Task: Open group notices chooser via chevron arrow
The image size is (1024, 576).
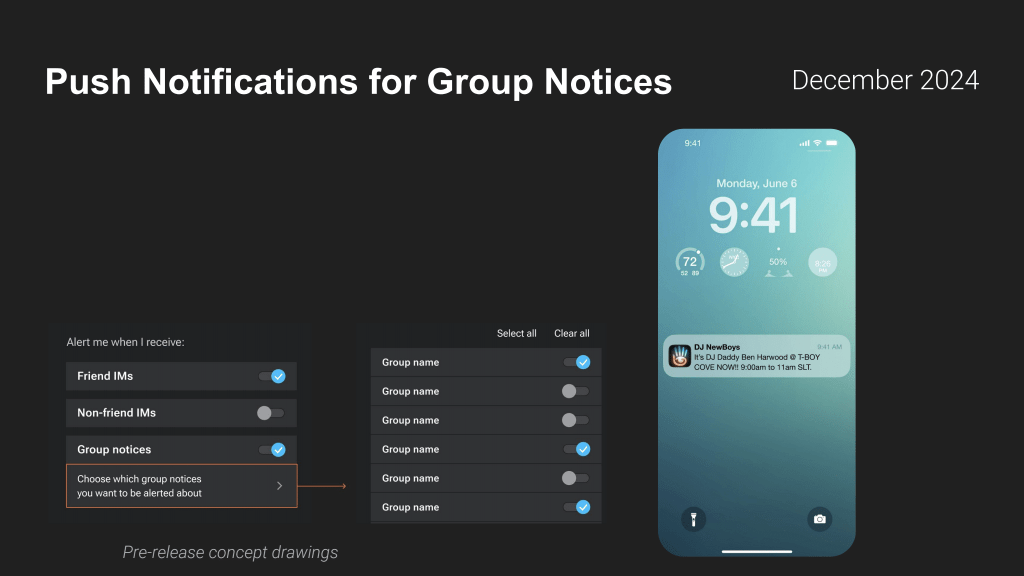Action: click(x=279, y=486)
